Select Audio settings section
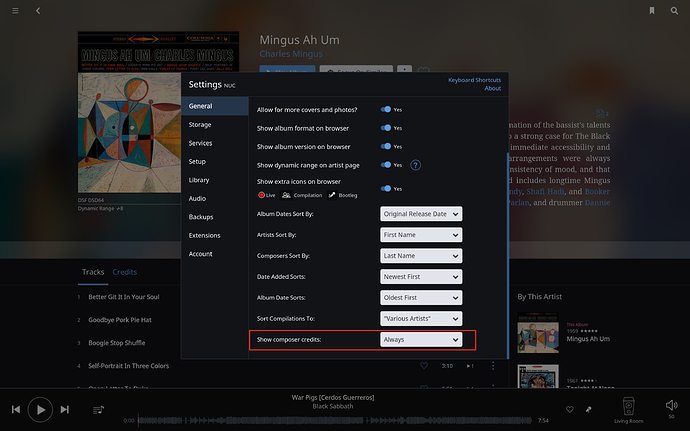 pos(215,199)
